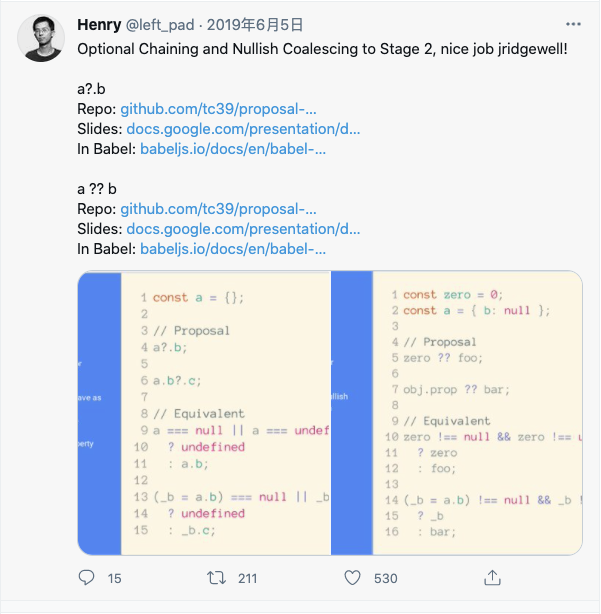Open nullish coalescing Babel docs link
Image resolution: width=601 pixels, height=614 pixels.
tap(232, 249)
